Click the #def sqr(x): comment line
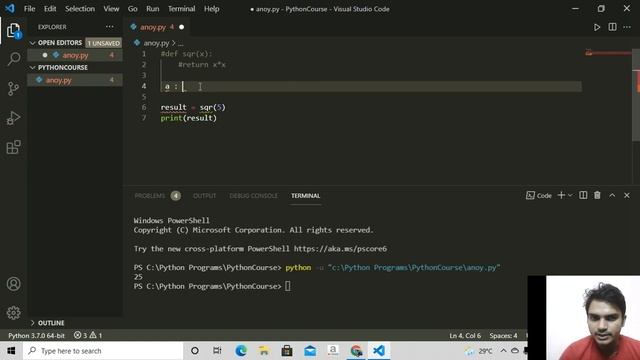The width and height of the screenshot is (640, 360). point(187,54)
